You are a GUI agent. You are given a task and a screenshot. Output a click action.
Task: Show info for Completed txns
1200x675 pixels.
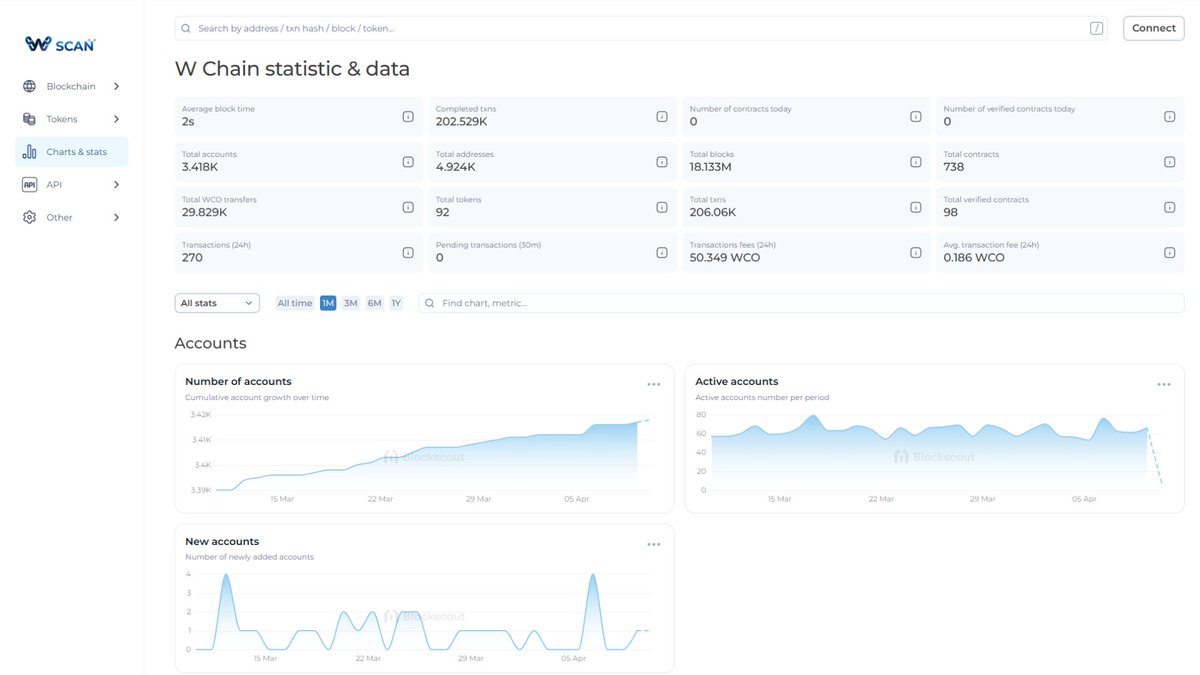coord(662,116)
